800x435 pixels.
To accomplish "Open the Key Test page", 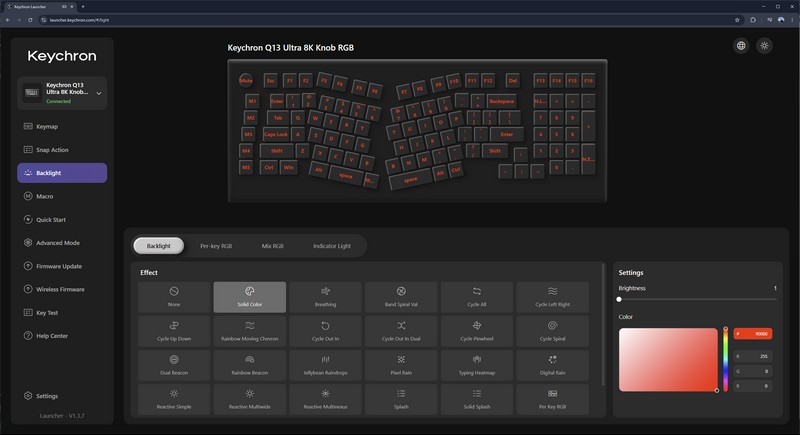I will click(62, 313).
